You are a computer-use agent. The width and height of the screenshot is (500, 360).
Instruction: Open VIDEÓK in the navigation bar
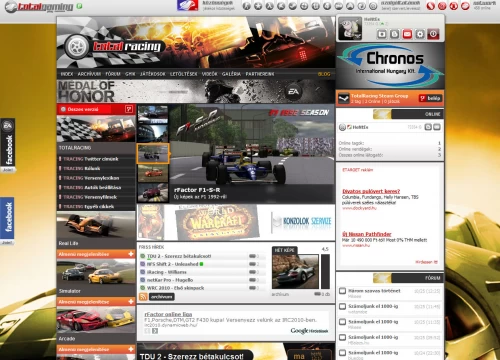click(x=210, y=74)
